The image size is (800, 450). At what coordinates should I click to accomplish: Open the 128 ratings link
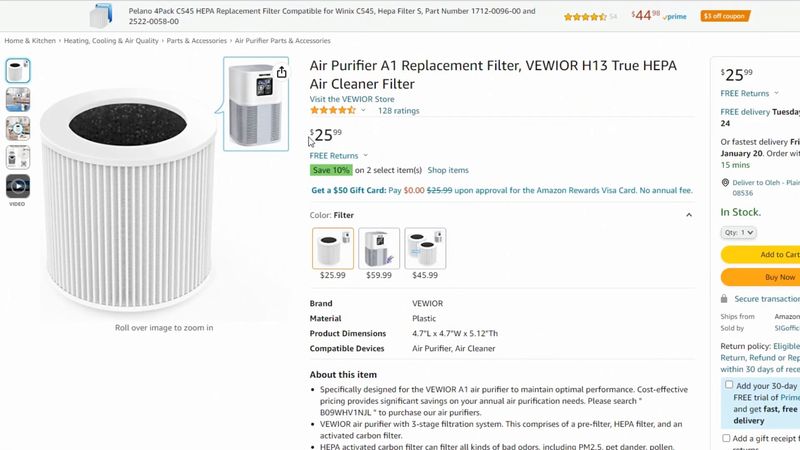398,111
